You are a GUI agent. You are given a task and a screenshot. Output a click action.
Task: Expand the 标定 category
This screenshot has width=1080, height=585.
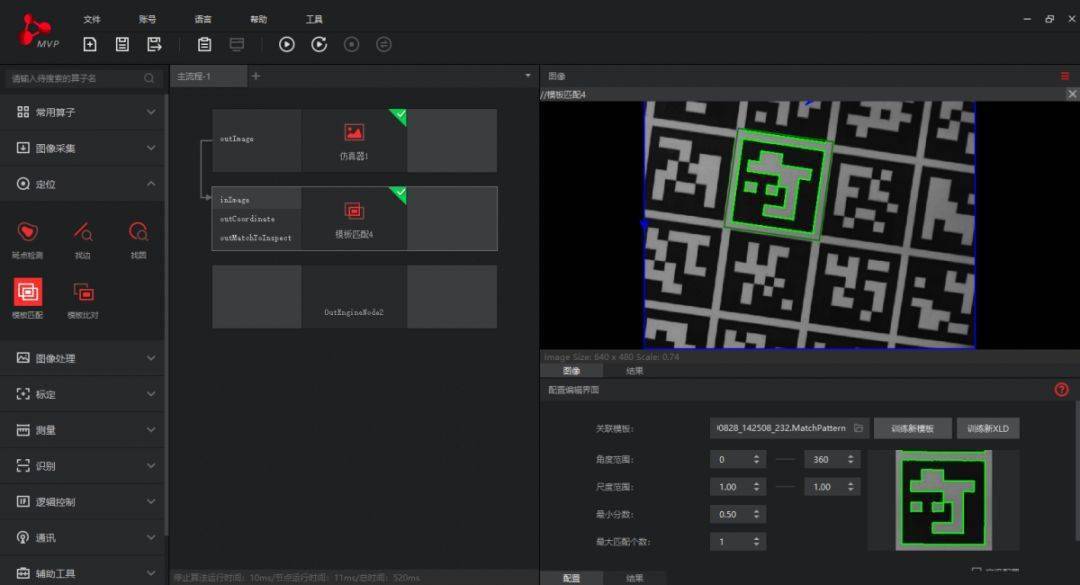(83, 394)
